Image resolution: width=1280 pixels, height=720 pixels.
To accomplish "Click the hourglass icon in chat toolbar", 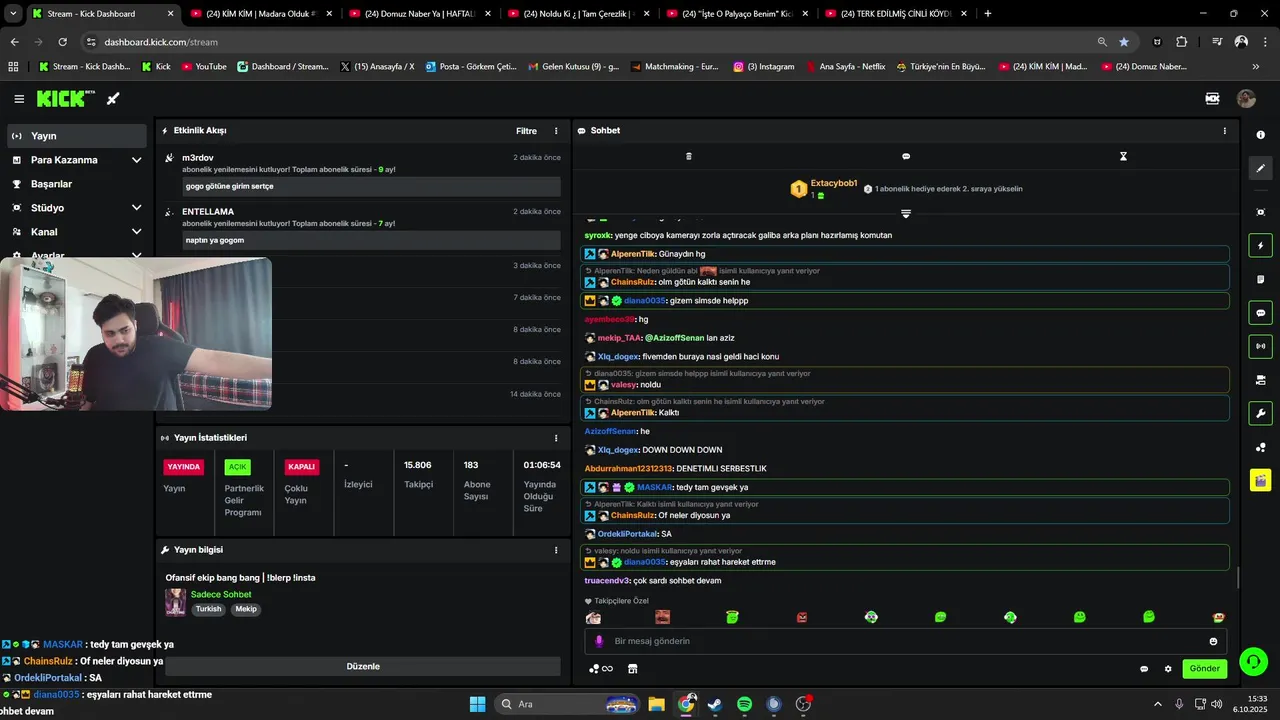I will pos(1123,157).
